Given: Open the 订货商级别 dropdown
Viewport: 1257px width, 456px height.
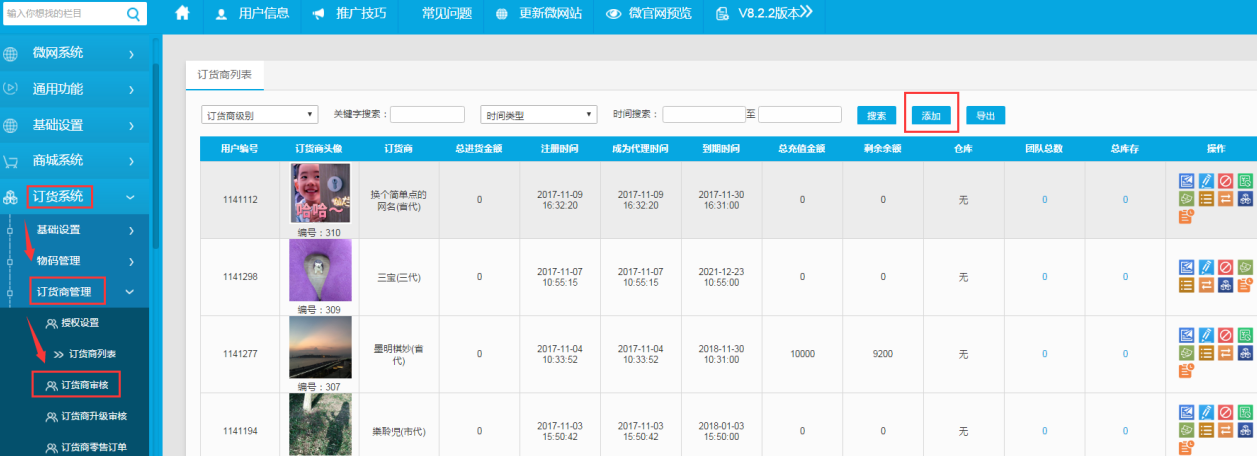Looking at the screenshot, I should click(260, 115).
